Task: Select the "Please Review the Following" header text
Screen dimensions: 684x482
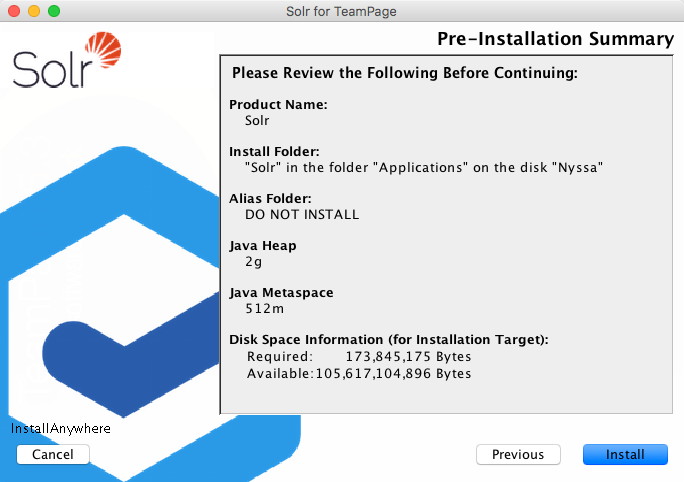Action: click(404, 73)
